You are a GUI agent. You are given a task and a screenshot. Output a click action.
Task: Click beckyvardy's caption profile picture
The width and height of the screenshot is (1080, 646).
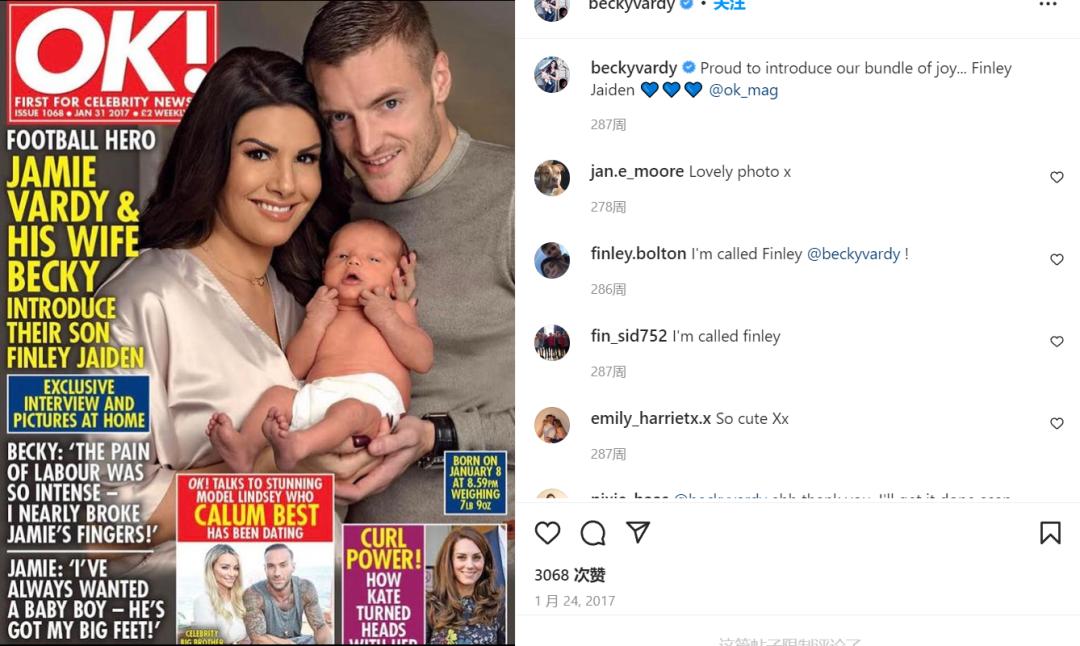552,74
